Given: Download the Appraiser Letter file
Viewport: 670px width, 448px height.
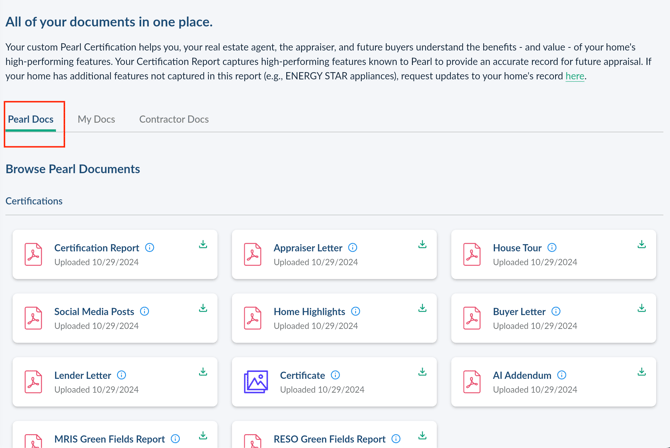Looking at the screenshot, I should [422, 245].
